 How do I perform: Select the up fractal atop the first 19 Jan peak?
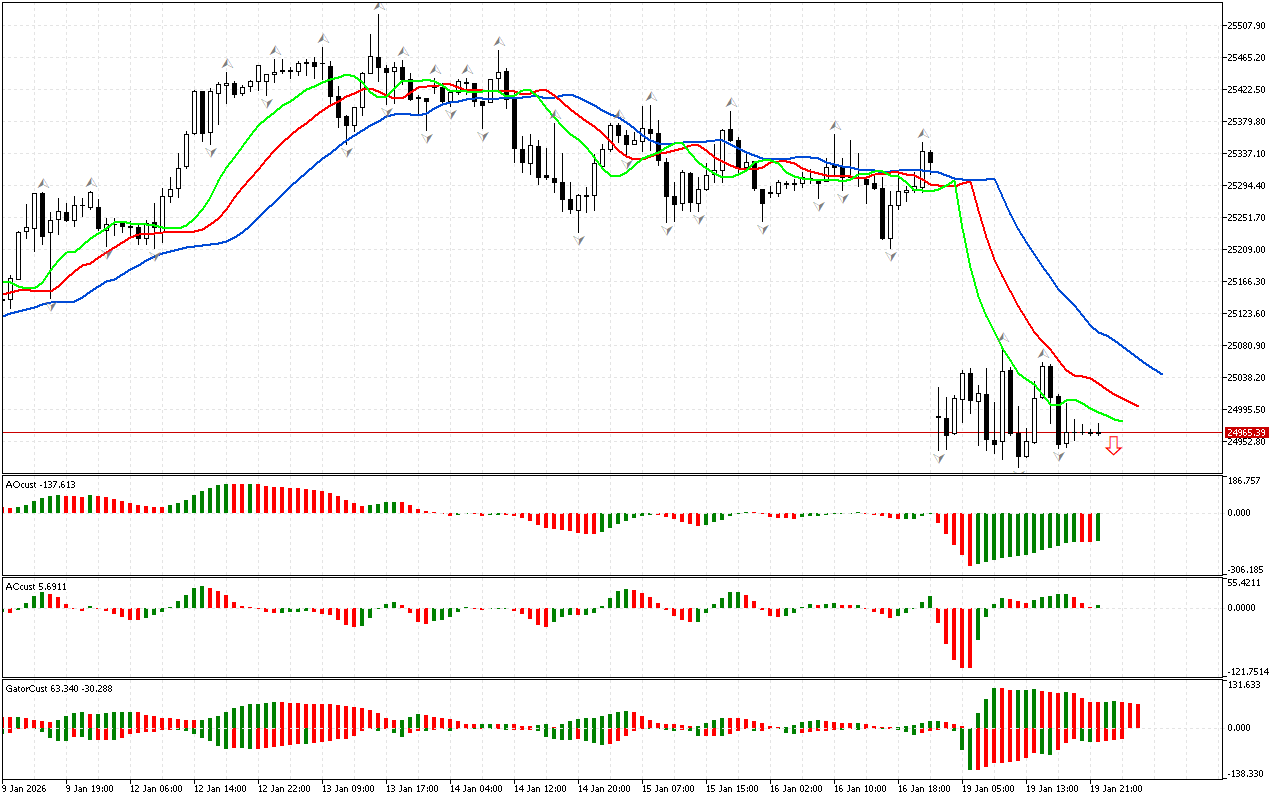[x=1003, y=338]
